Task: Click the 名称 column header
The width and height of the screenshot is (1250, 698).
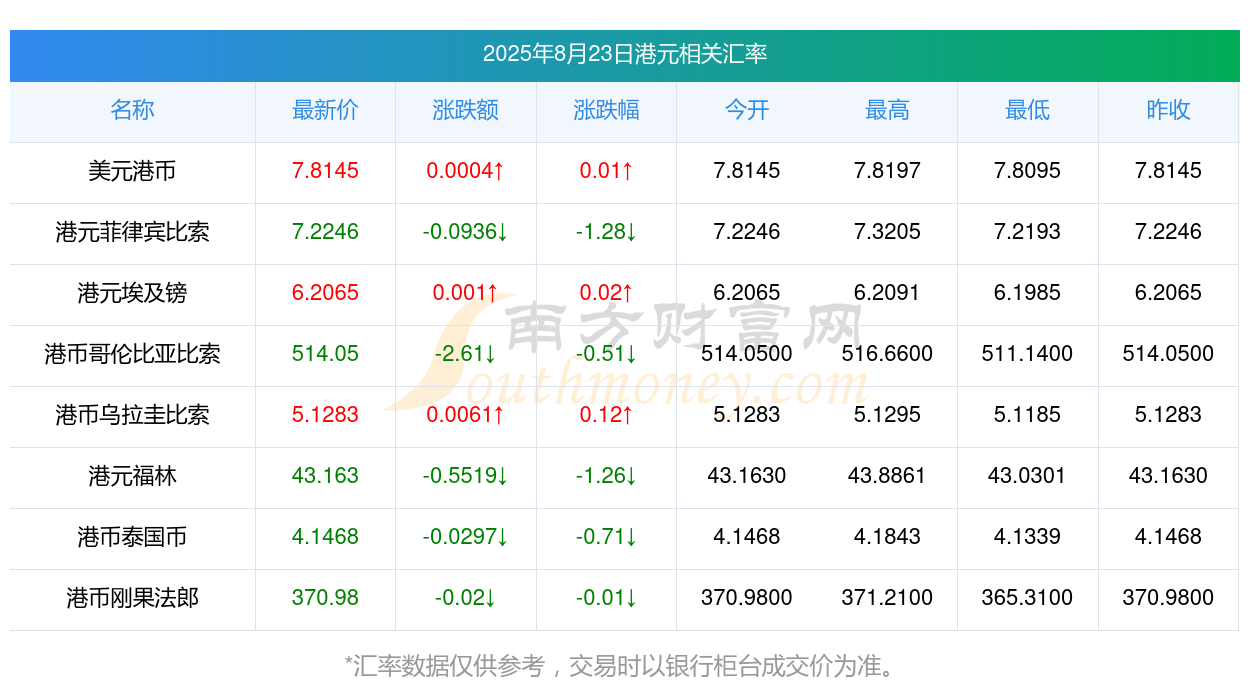Action: point(132,110)
